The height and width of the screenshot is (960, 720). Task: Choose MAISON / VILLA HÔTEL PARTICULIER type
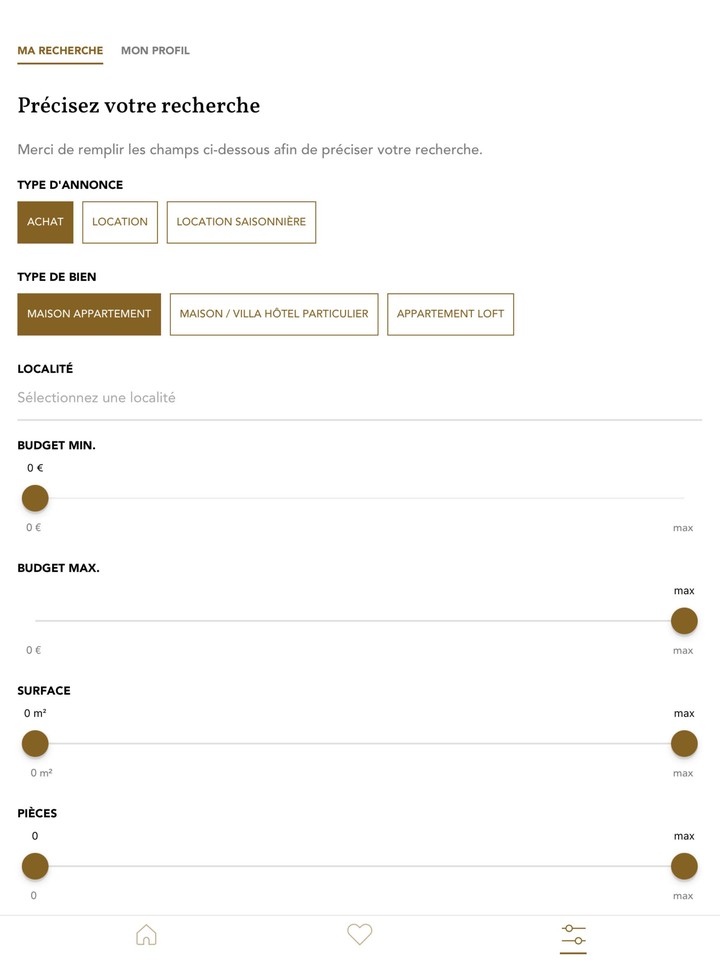[273, 314]
